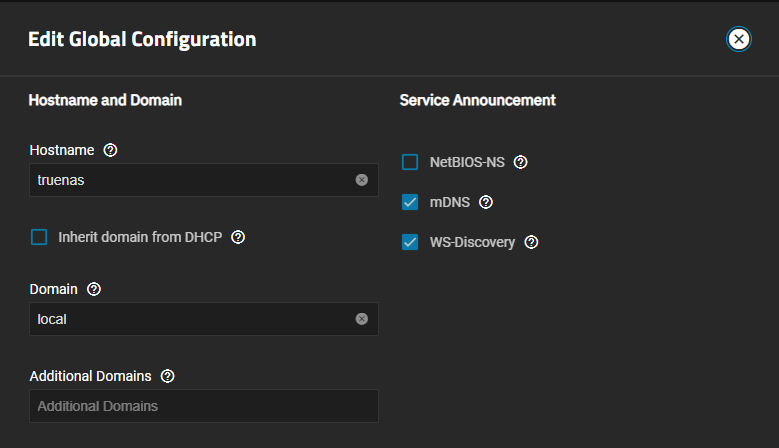The image size is (779, 448).
Task: Show the mDNS help tooltip
Action: click(x=486, y=202)
